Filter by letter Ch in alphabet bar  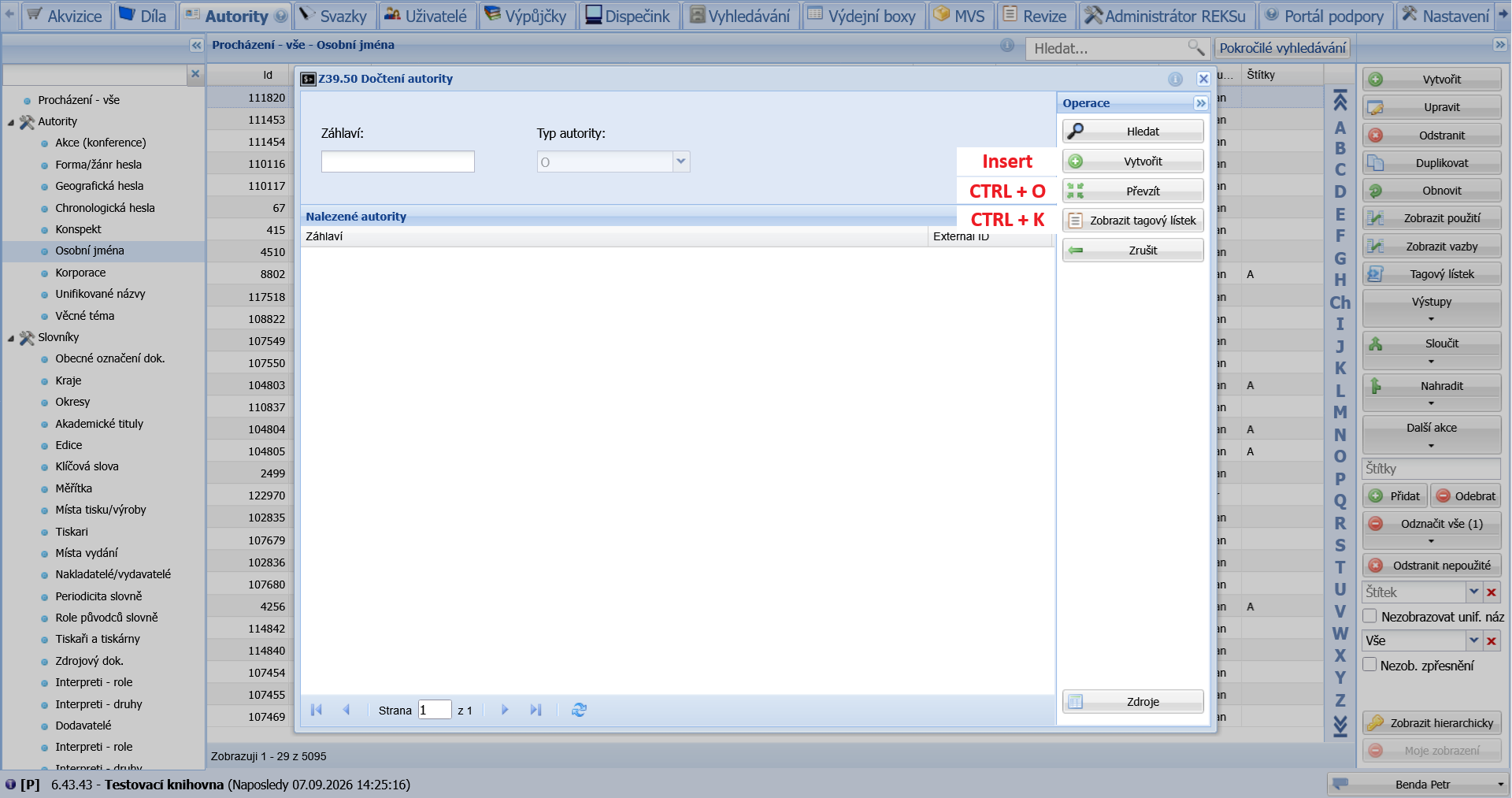1340,302
